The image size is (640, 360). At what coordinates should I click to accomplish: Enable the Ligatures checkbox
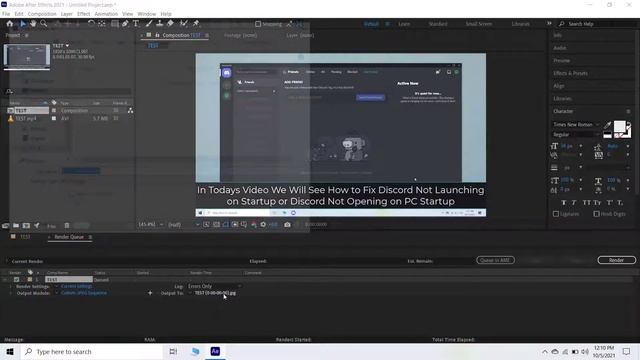tap(556, 214)
